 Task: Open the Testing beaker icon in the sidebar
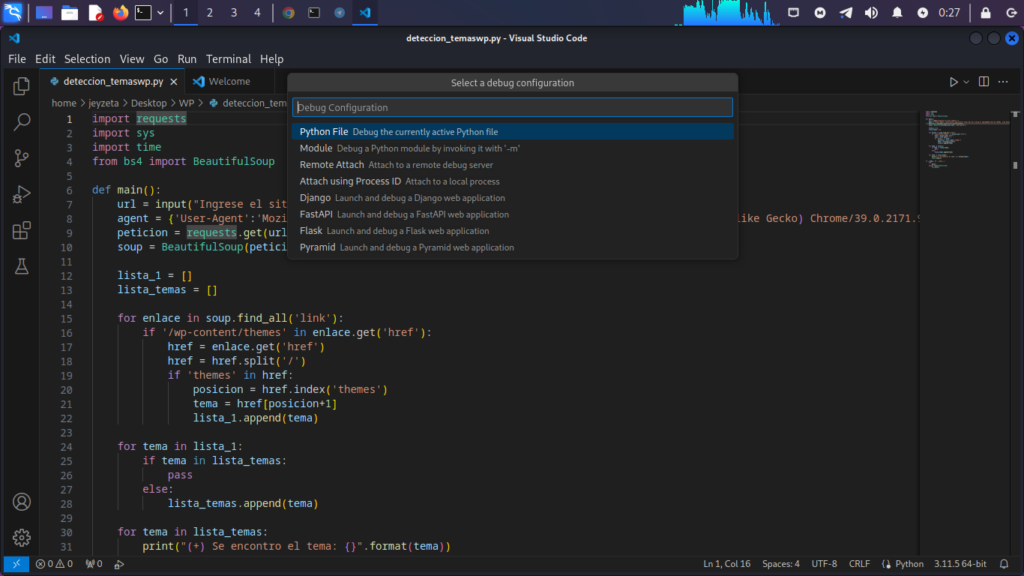[20, 266]
